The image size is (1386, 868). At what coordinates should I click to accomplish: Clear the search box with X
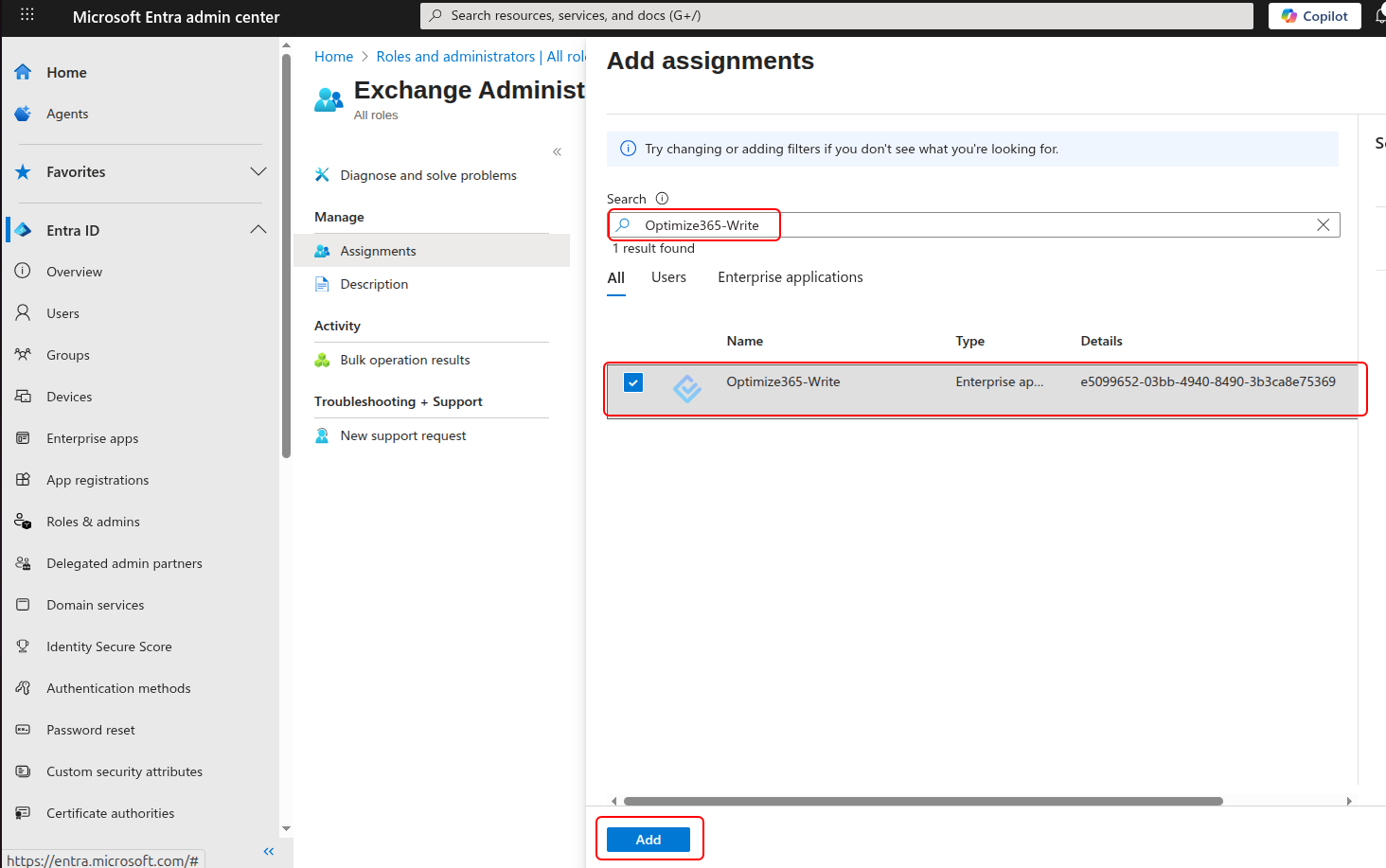pyautogui.click(x=1324, y=225)
